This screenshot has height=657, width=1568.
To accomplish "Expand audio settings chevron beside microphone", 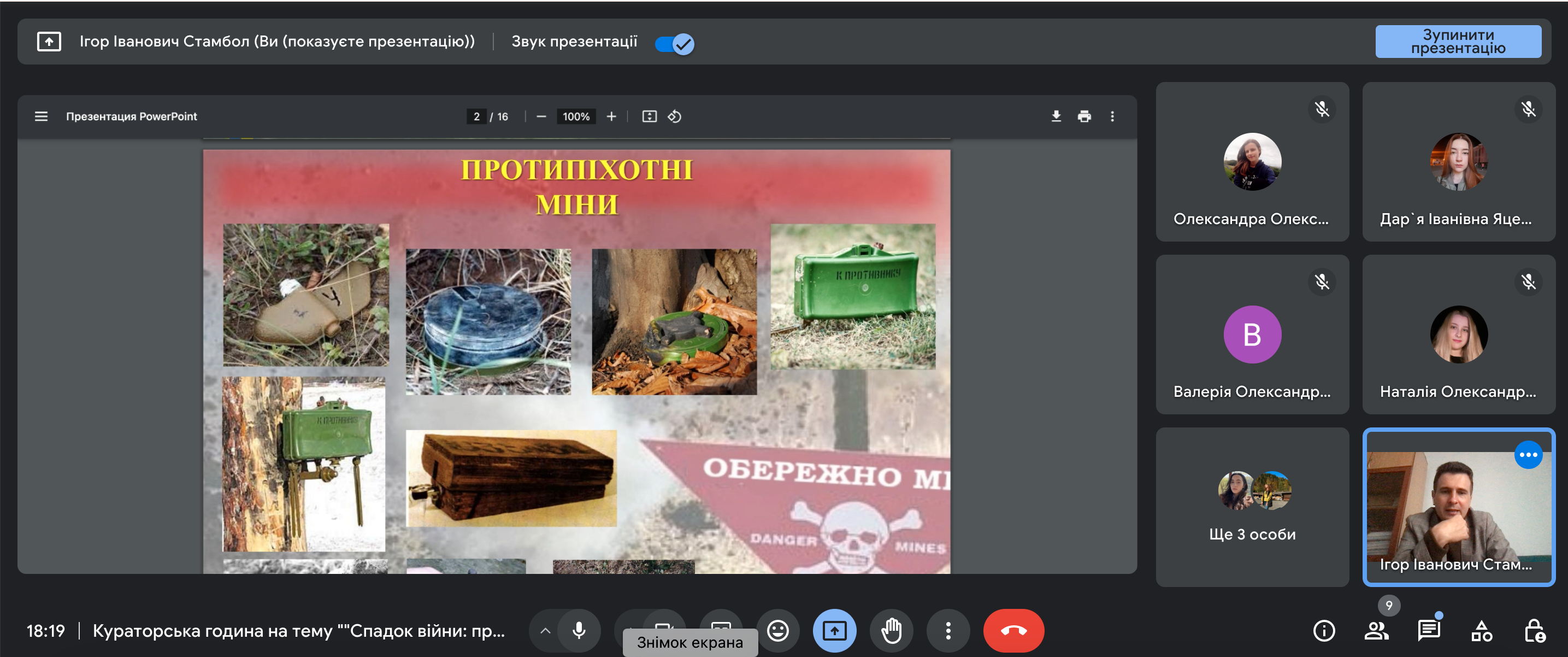I will point(545,630).
